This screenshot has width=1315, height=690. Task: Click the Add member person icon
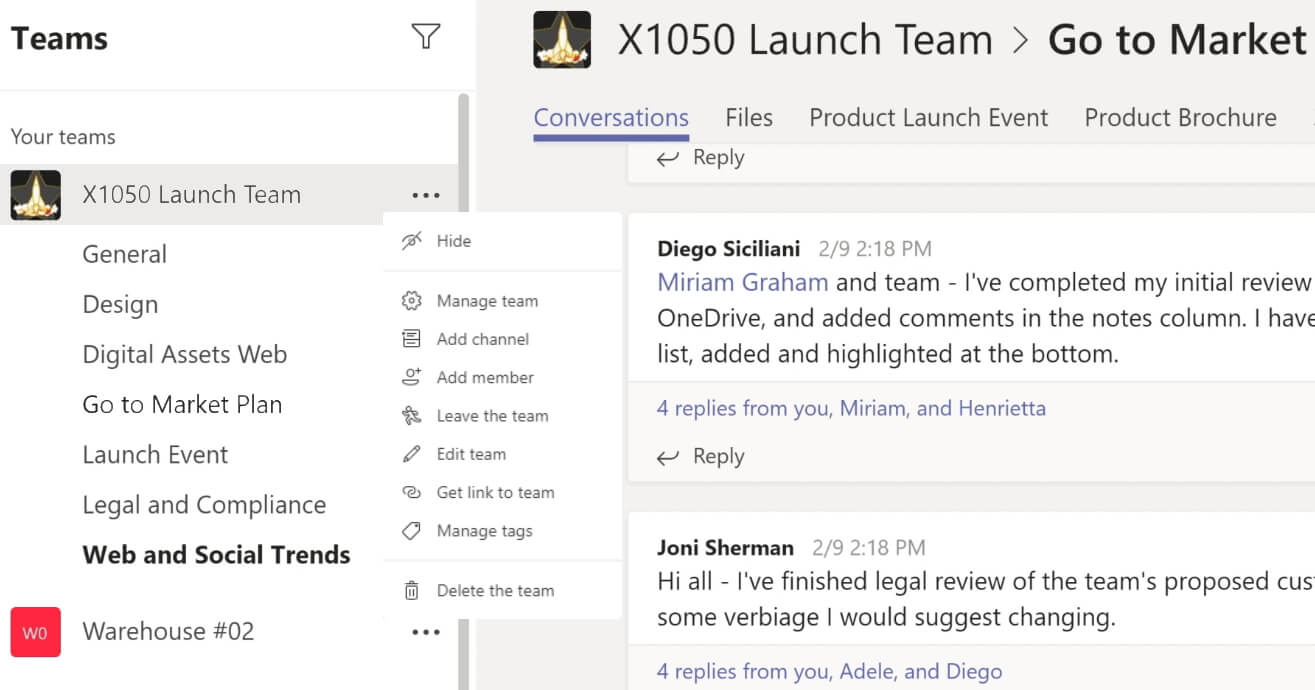(x=411, y=377)
